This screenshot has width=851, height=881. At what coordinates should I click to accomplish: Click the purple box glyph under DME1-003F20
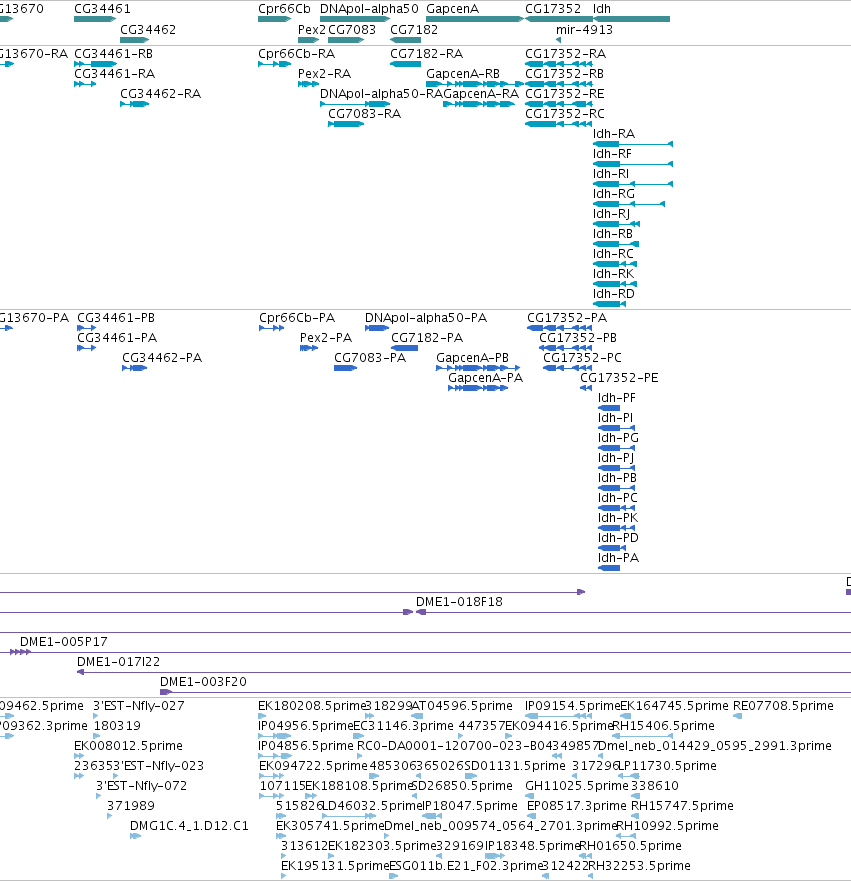(x=165, y=692)
